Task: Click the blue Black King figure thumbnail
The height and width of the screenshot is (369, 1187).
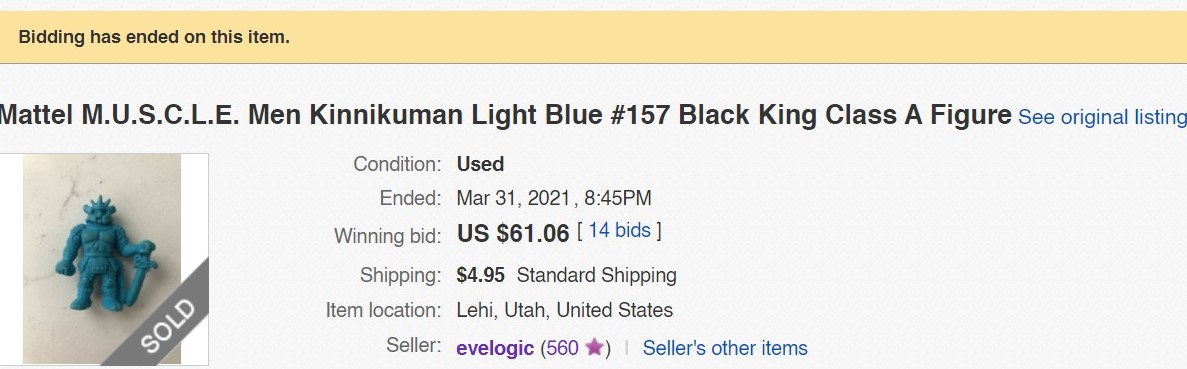Action: tap(104, 259)
